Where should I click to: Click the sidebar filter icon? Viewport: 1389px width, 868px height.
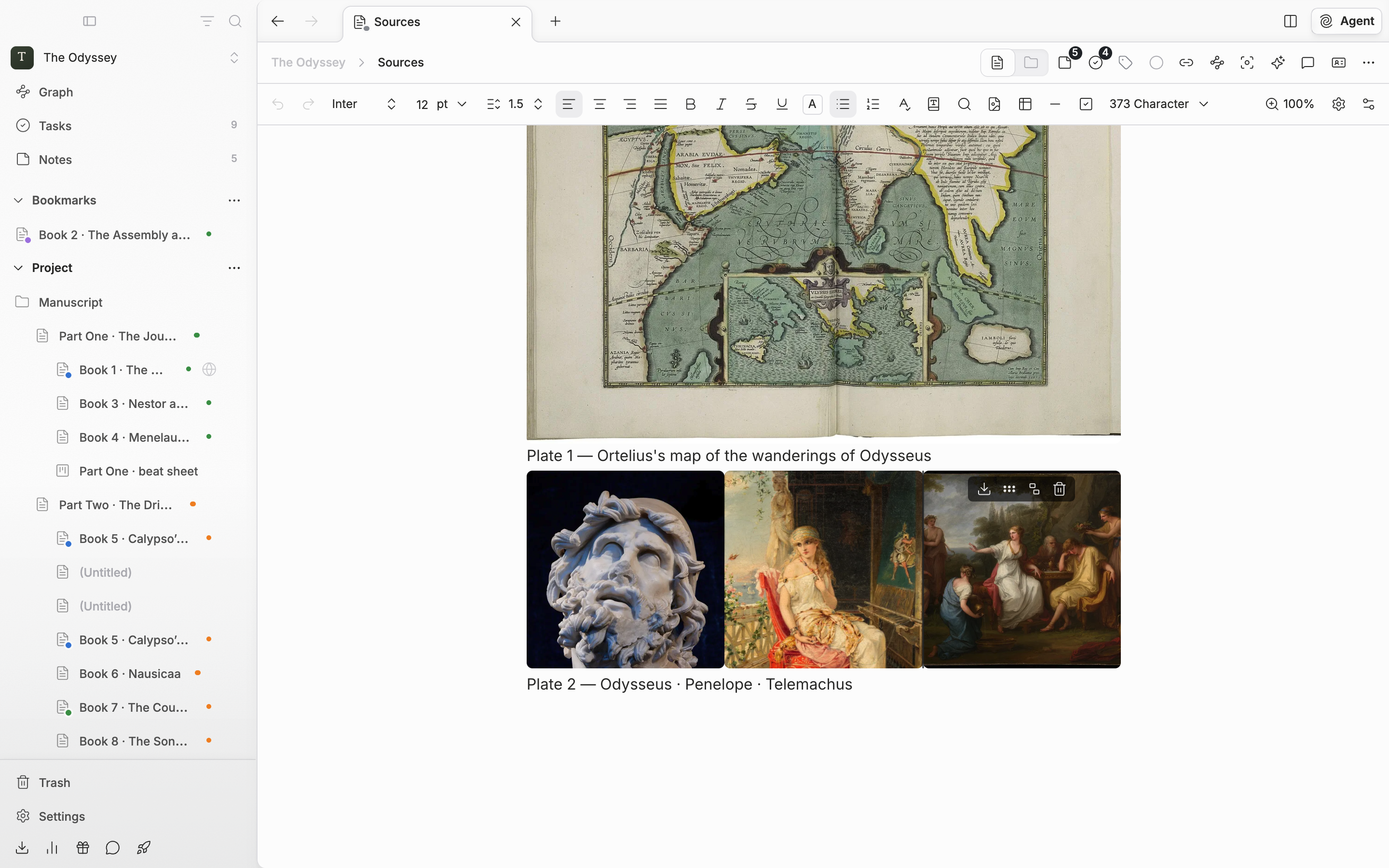pyautogui.click(x=206, y=21)
